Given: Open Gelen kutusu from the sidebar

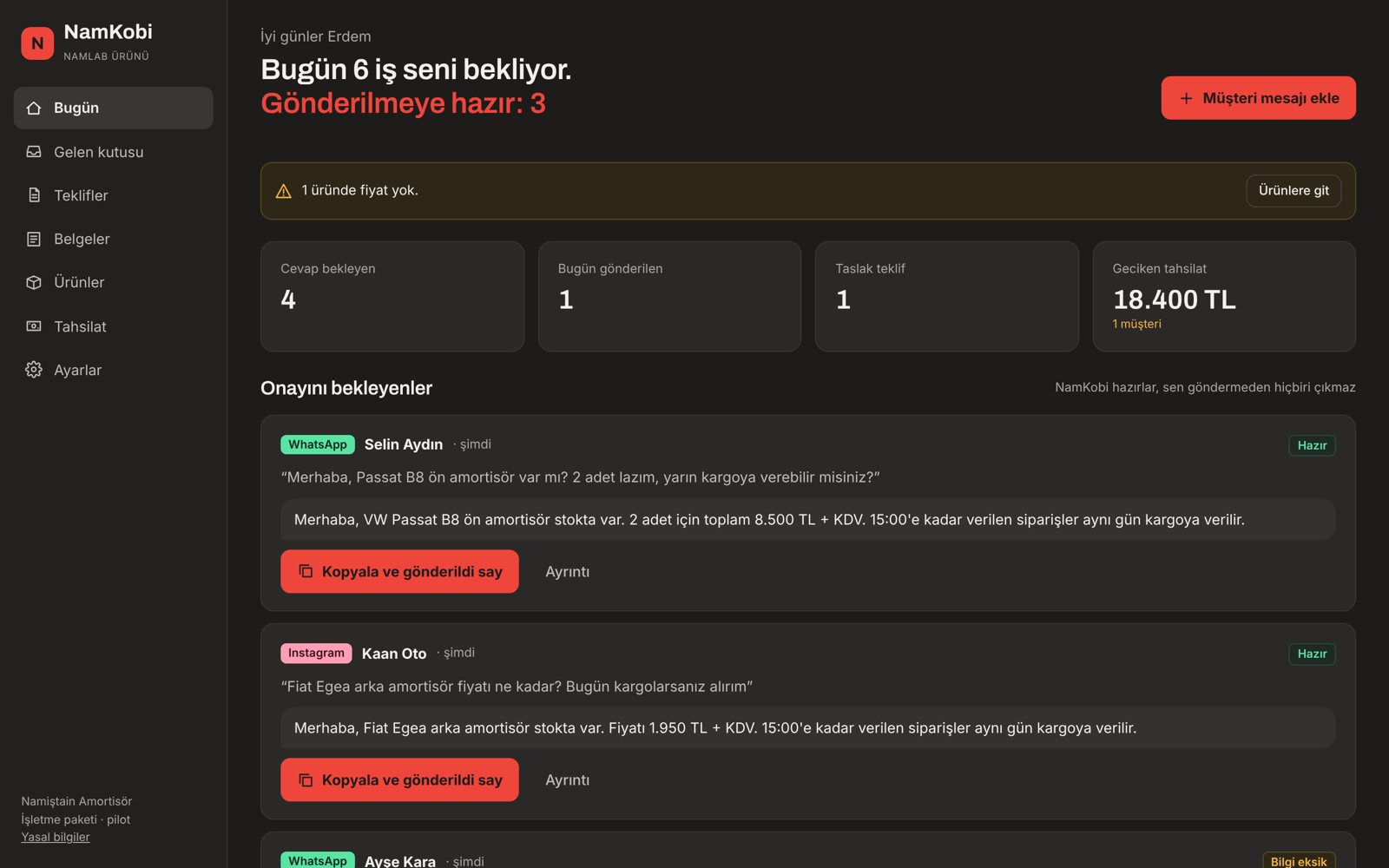Looking at the screenshot, I should pyautogui.click(x=113, y=152).
